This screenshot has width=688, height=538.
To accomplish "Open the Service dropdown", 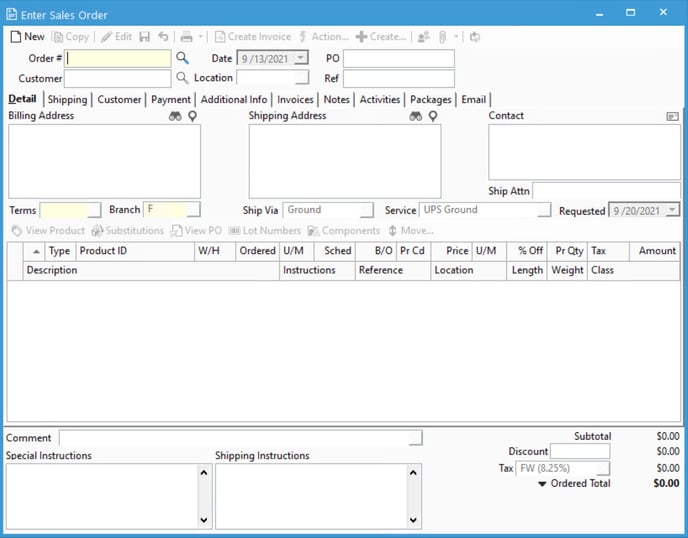I will tap(544, 210).
